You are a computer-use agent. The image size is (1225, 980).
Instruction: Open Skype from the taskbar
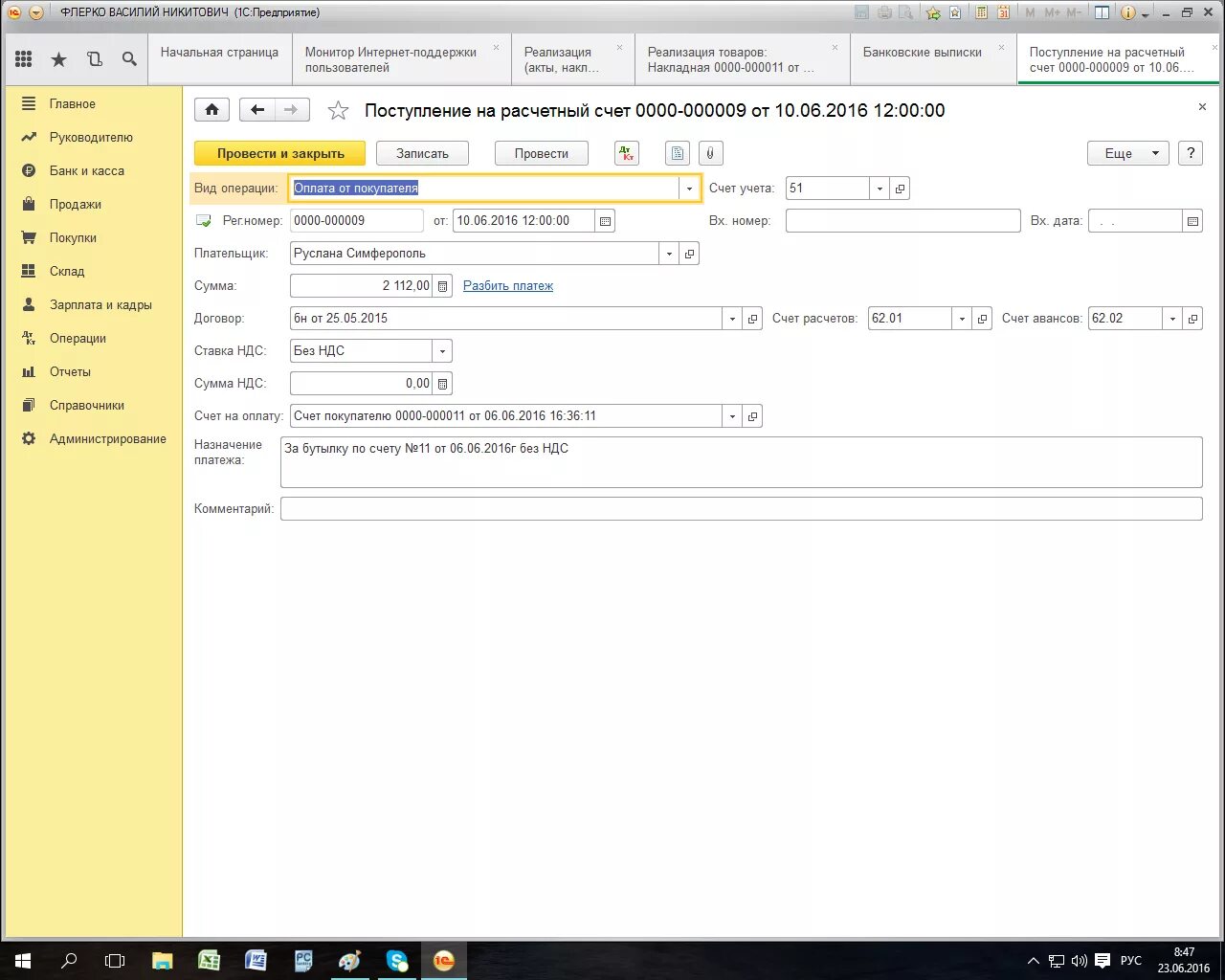coord(396,961)
